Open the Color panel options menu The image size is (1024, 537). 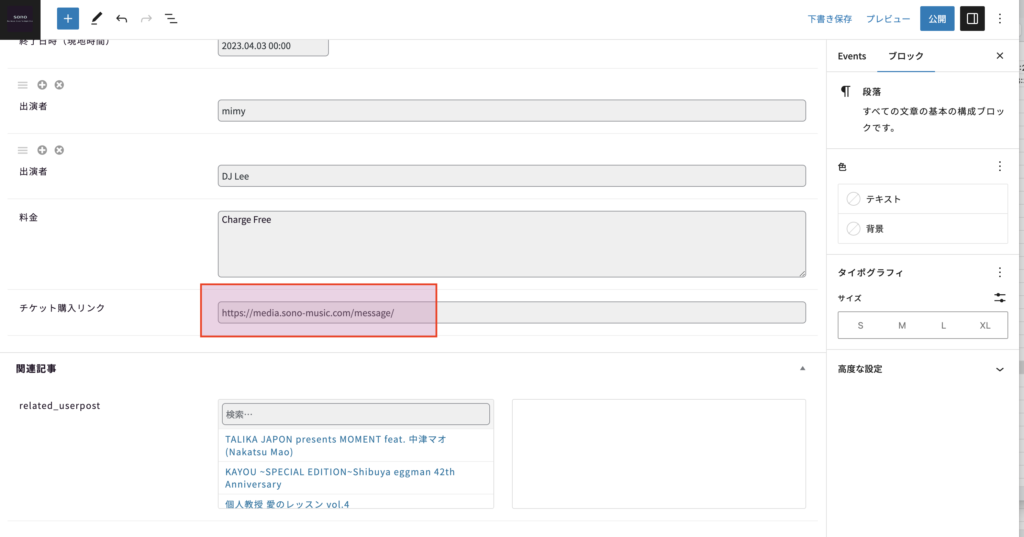point(999,166)
